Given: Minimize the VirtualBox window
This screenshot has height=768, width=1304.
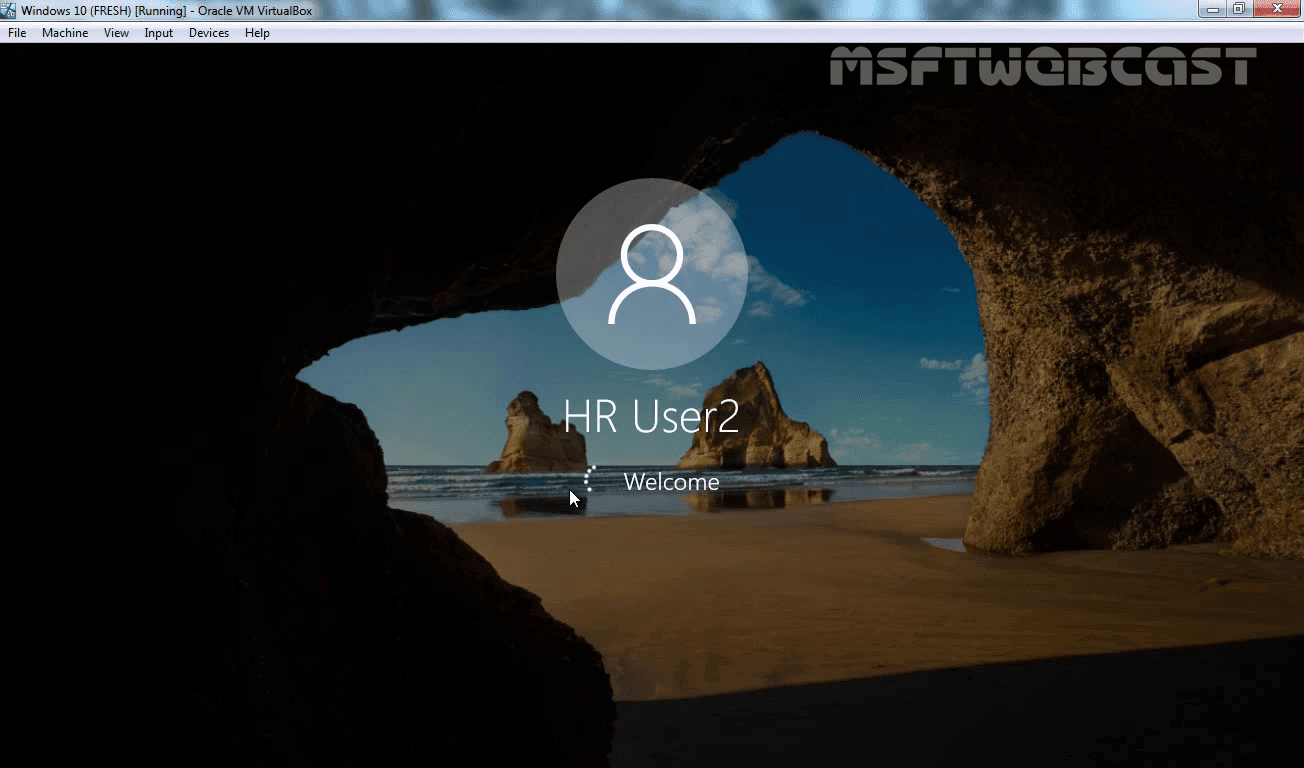Looking at the screenshot, I should tap(1214, 9).
